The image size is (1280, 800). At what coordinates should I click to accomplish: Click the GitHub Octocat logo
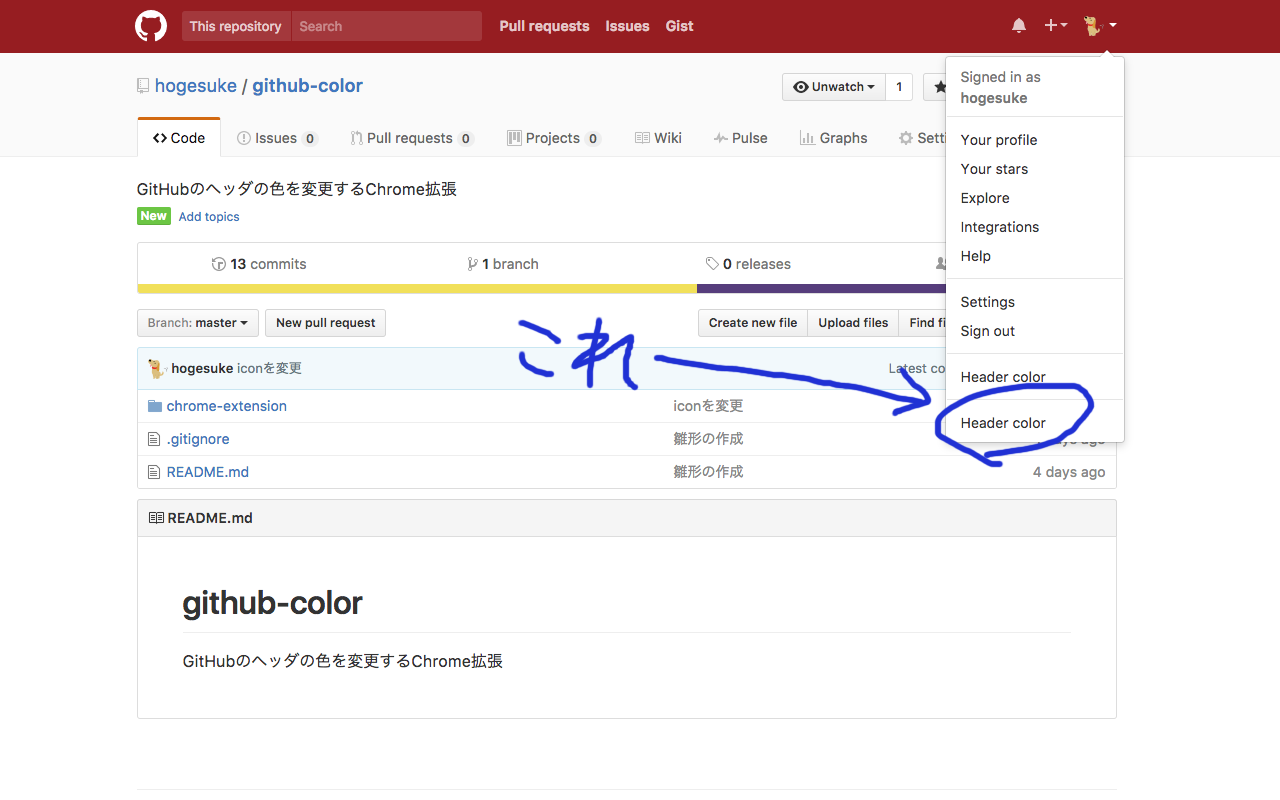tap(151, 26)
